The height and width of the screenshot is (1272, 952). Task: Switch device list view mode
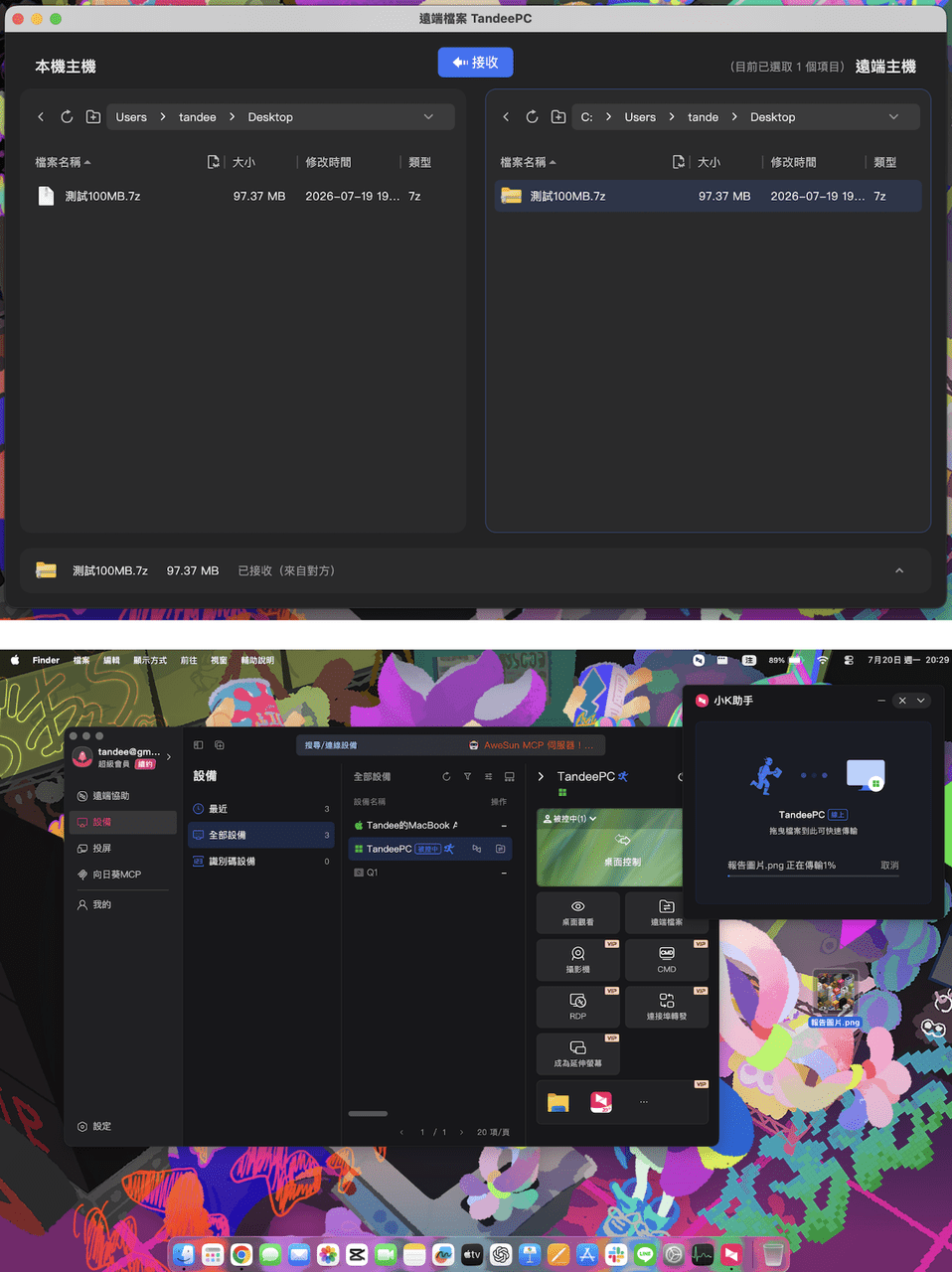pos(509,776)
